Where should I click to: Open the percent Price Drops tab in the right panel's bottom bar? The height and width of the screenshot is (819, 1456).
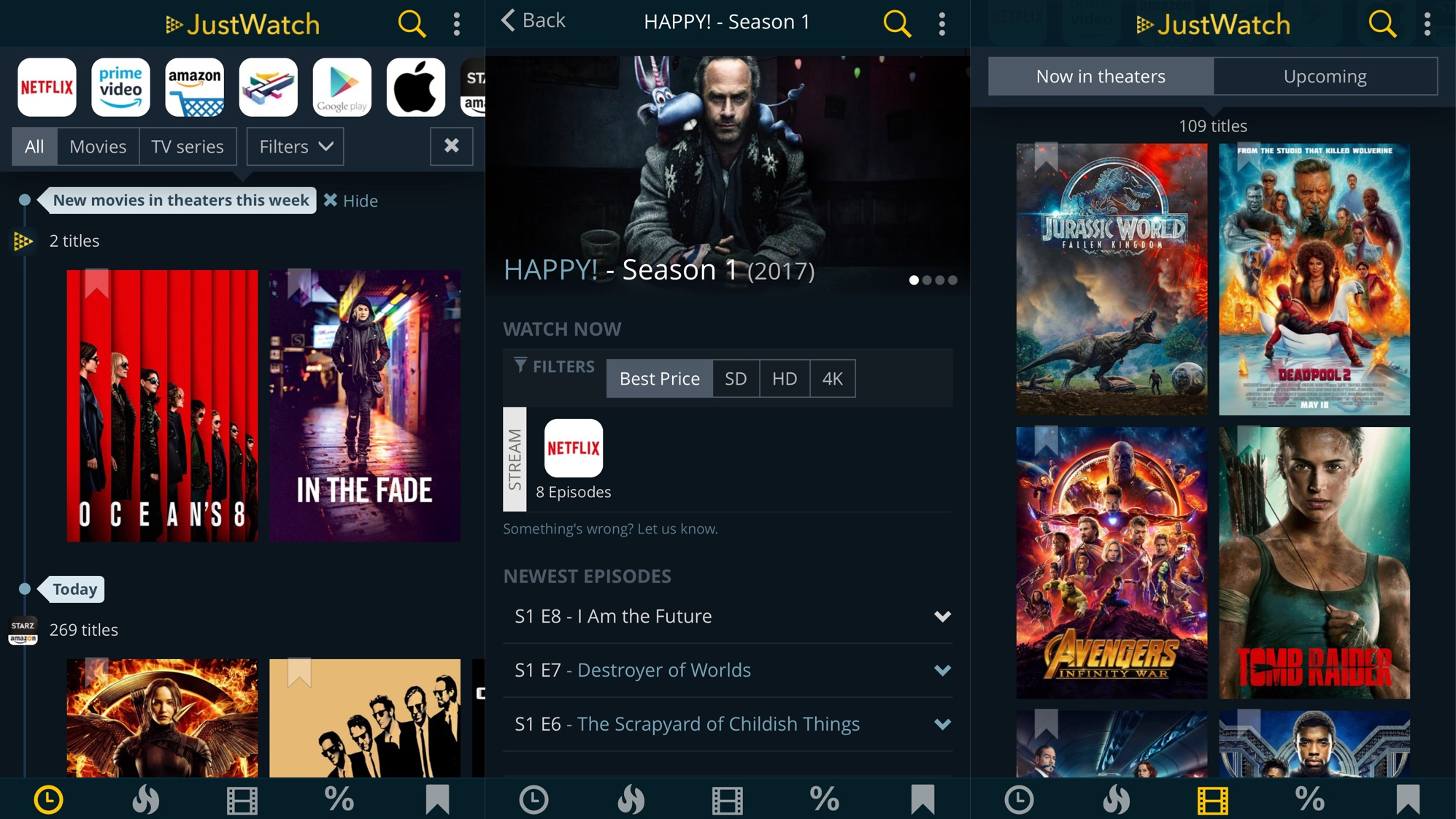pos(1309,799)
